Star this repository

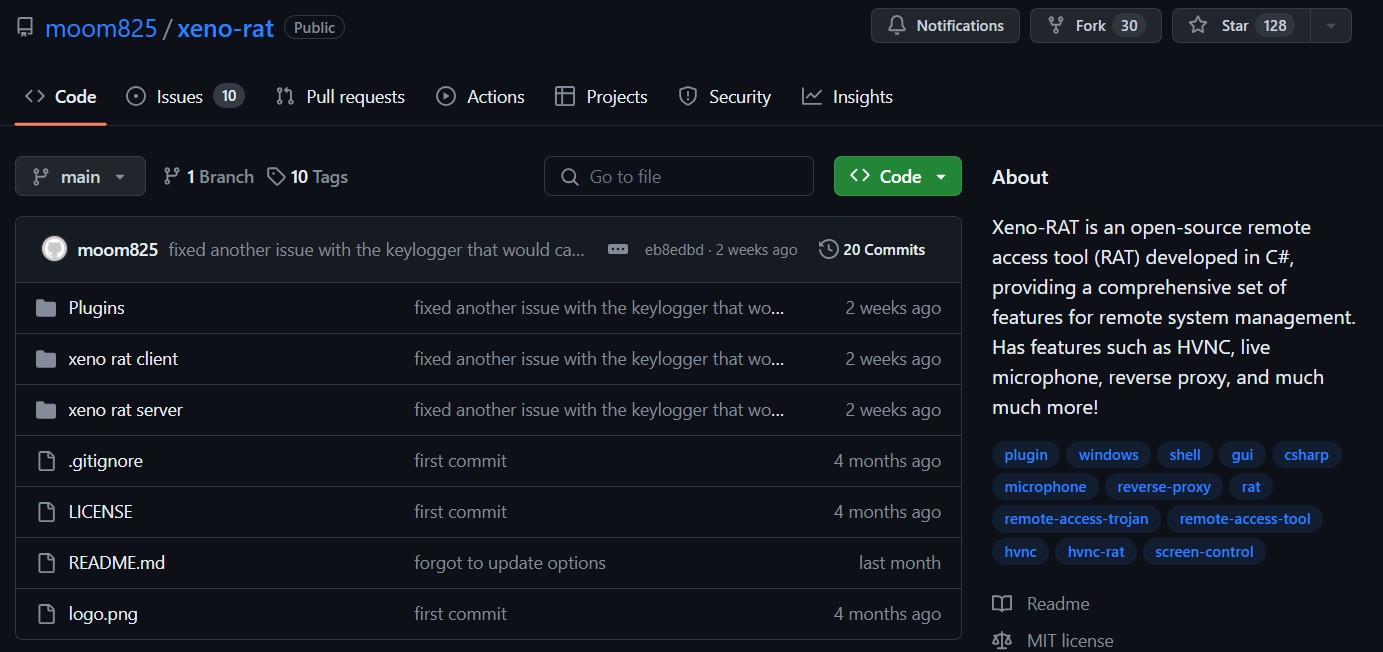pos(1240,26)
